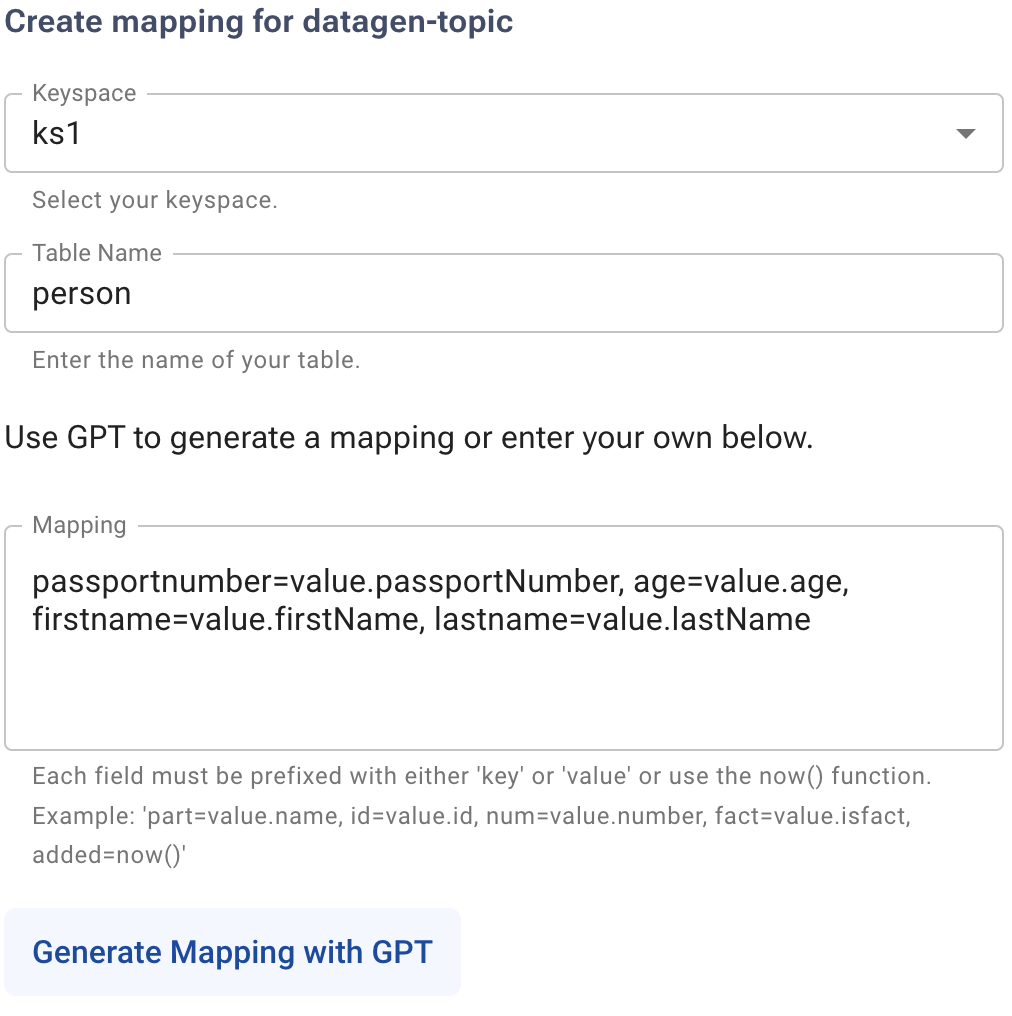Click inside the Table Name field

coord(400,293)
